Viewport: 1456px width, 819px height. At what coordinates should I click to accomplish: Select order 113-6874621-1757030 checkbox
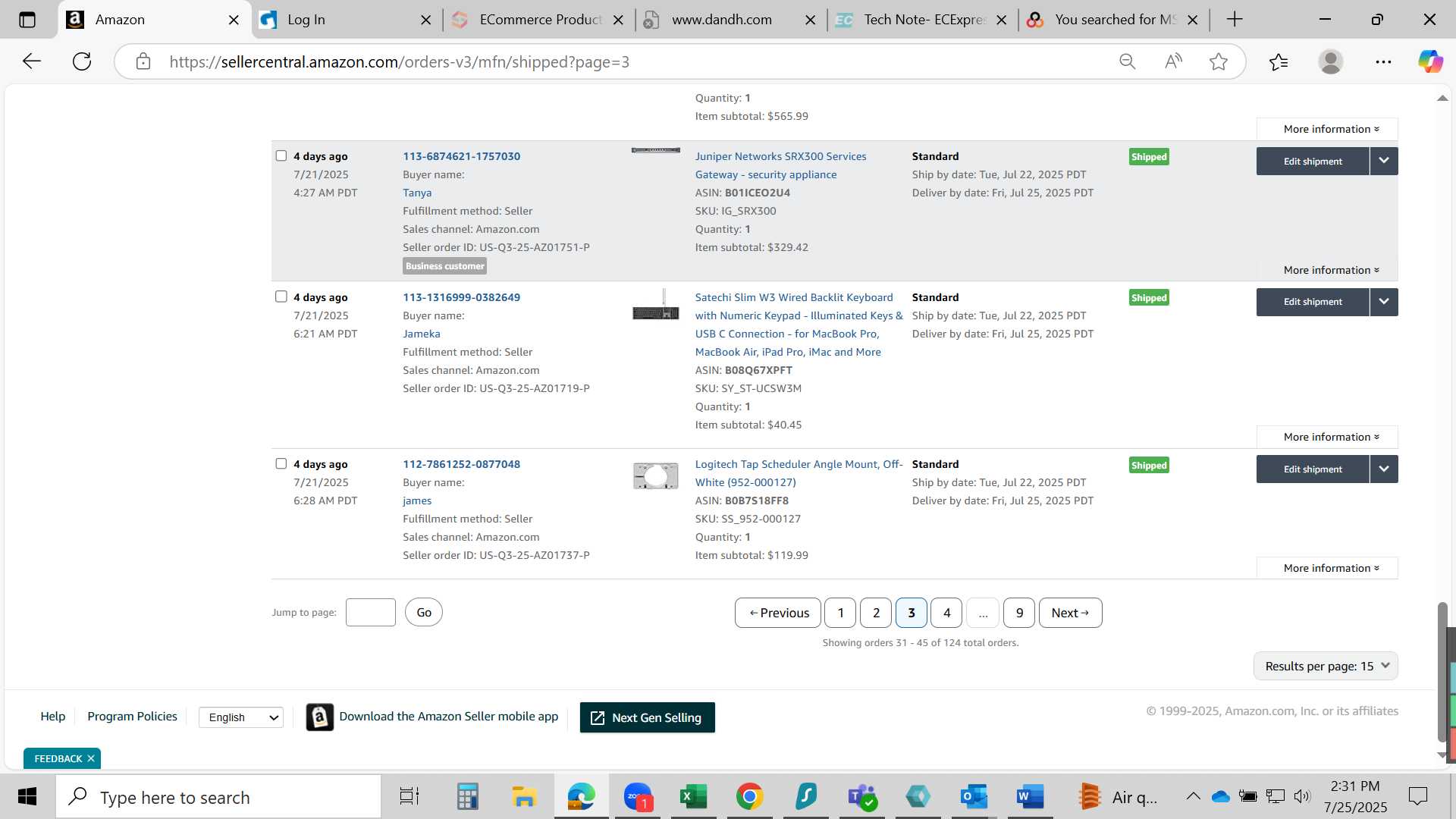[281, 155]
